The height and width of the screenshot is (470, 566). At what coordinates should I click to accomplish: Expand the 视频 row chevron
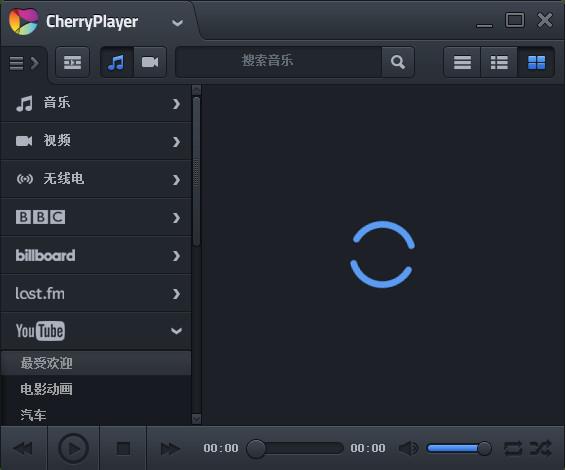click(176, 142)
